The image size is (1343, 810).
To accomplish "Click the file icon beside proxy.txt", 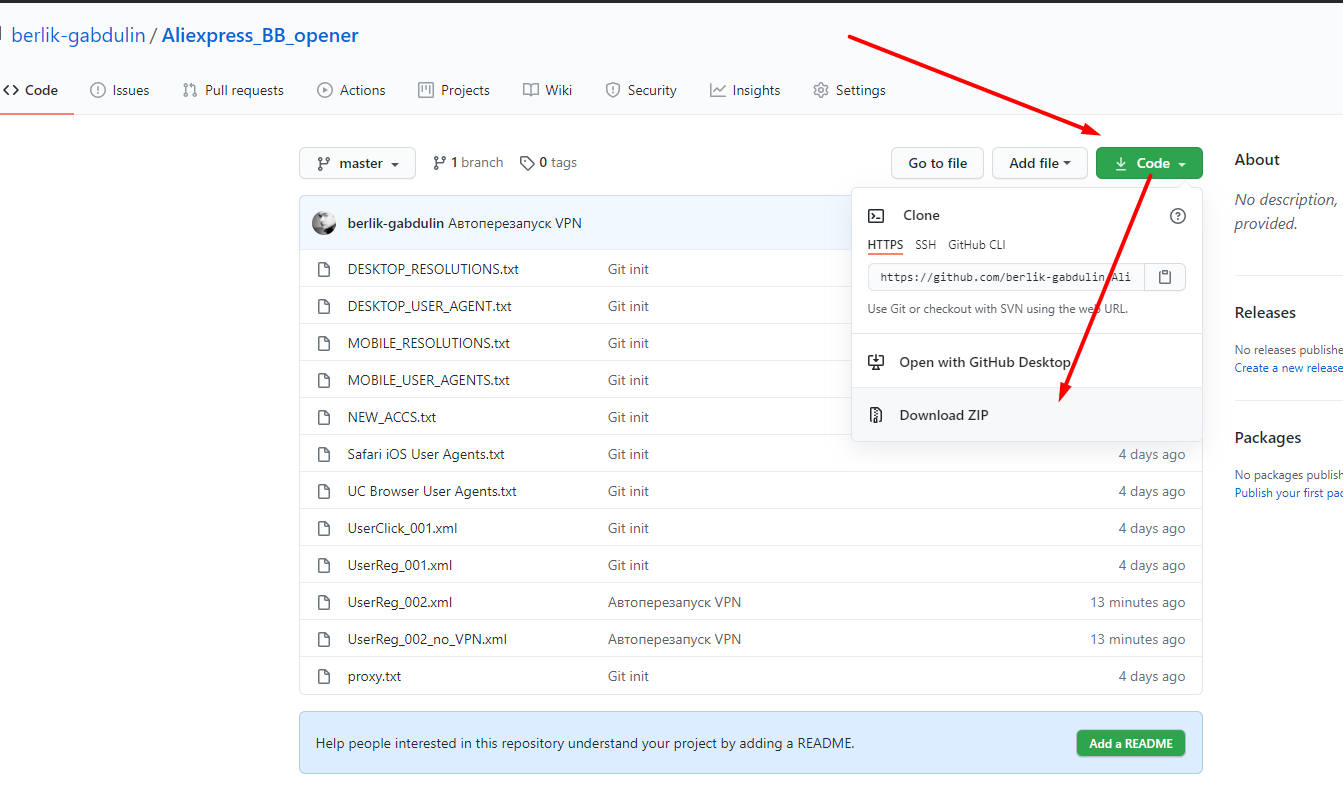I will [324, 676].
